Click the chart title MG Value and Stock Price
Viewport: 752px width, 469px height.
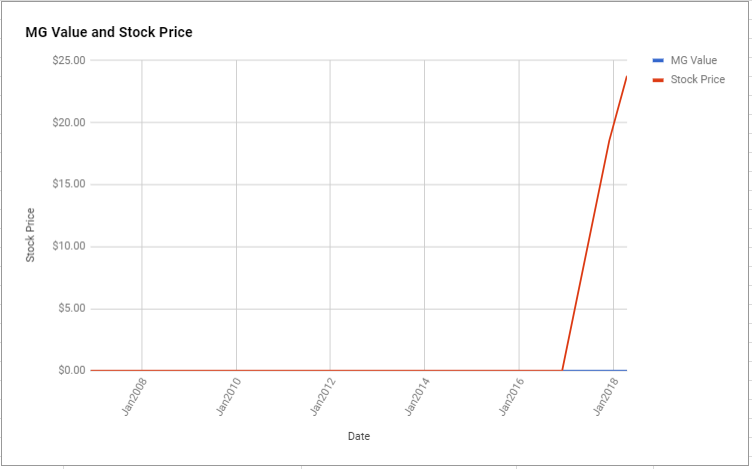click(x=109, y=32)
